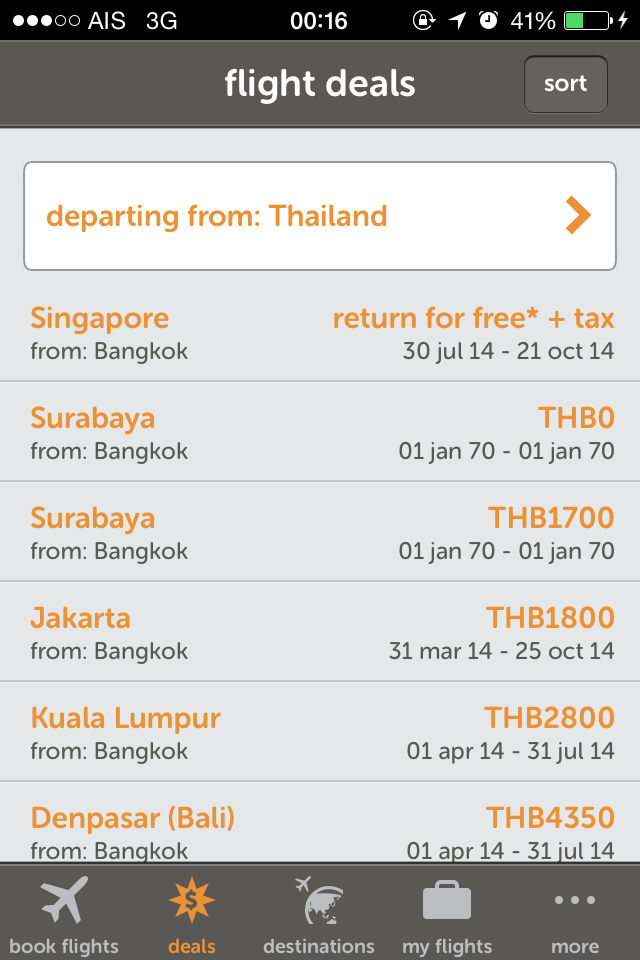
Task: Tap the alarm clock status icon
Action: [x=488, y=20]
